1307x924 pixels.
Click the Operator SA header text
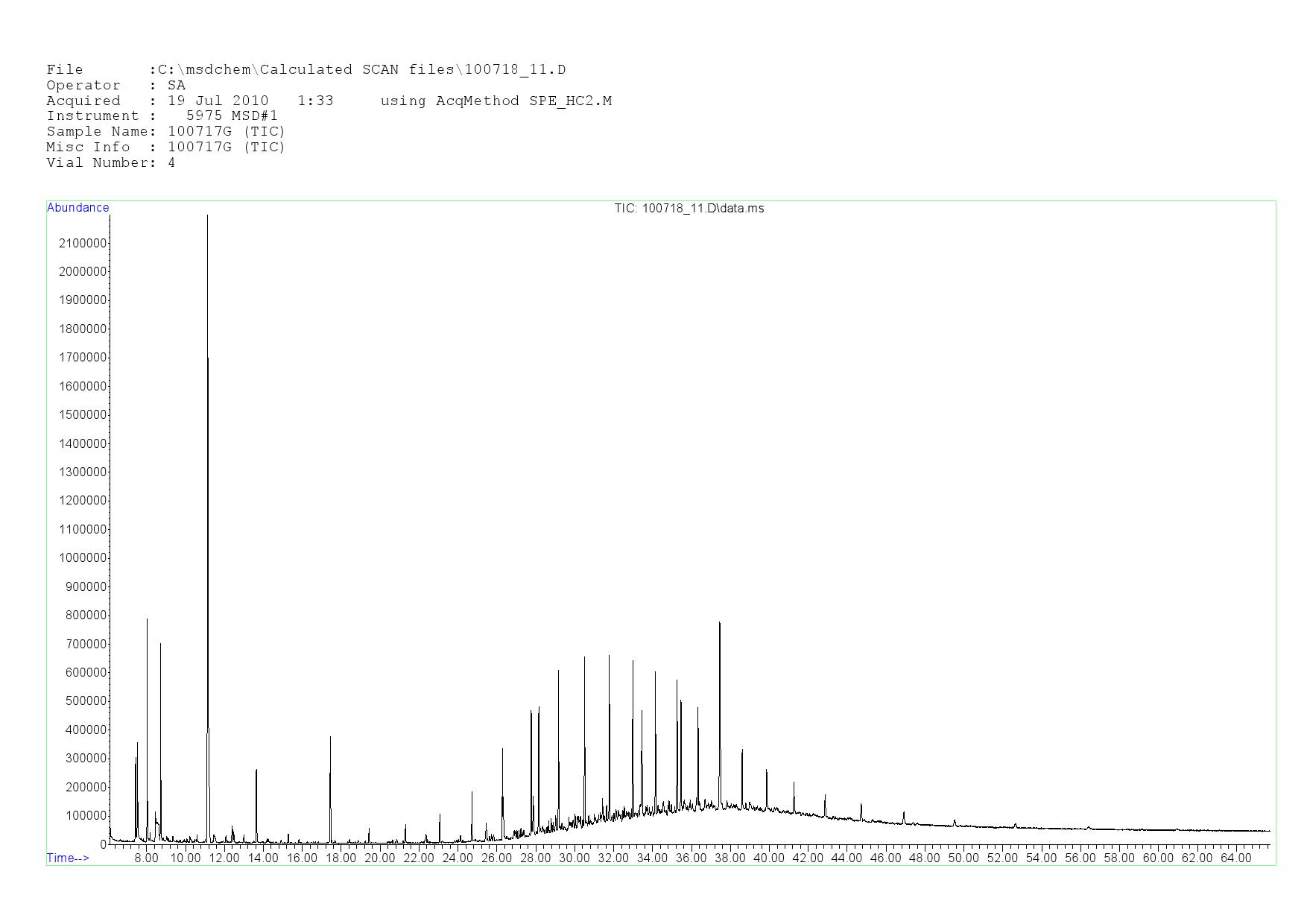pos(115,86)
